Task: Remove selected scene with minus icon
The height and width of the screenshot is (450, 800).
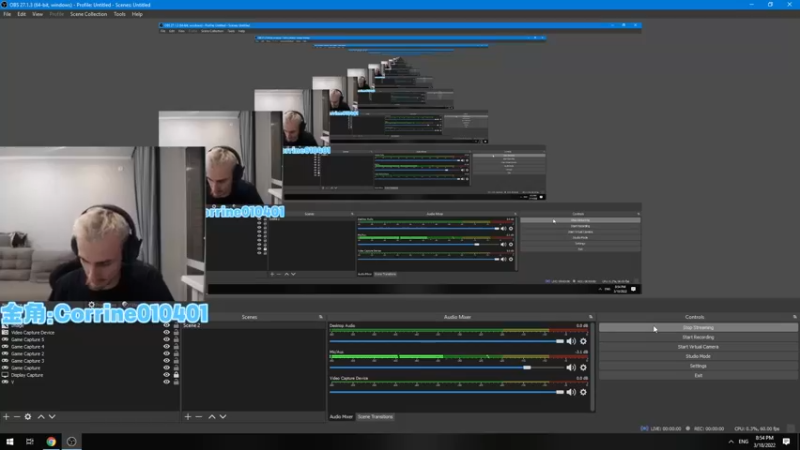Action: click(x=199, y=417)
